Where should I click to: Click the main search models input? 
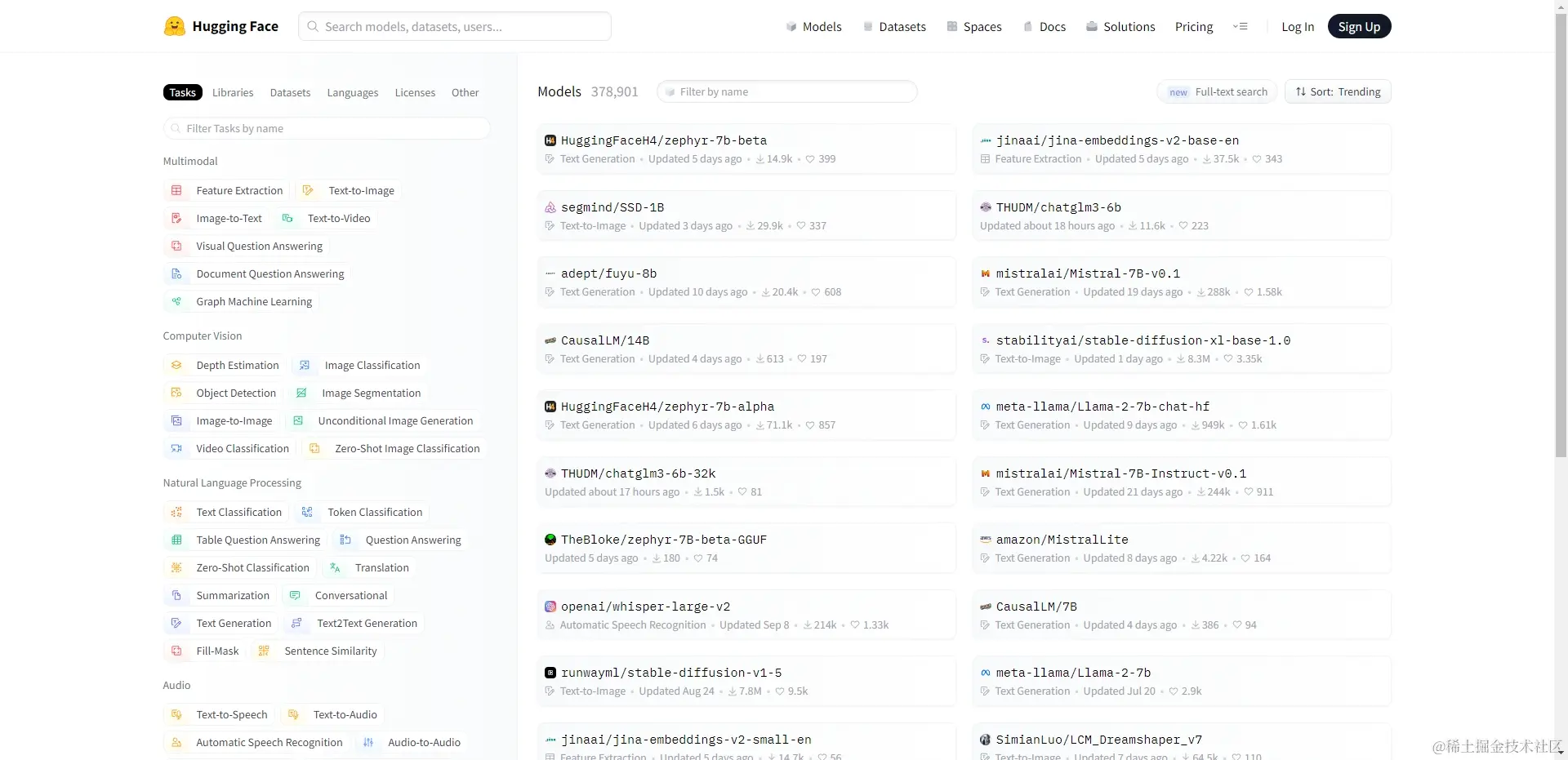coord(455,26)
